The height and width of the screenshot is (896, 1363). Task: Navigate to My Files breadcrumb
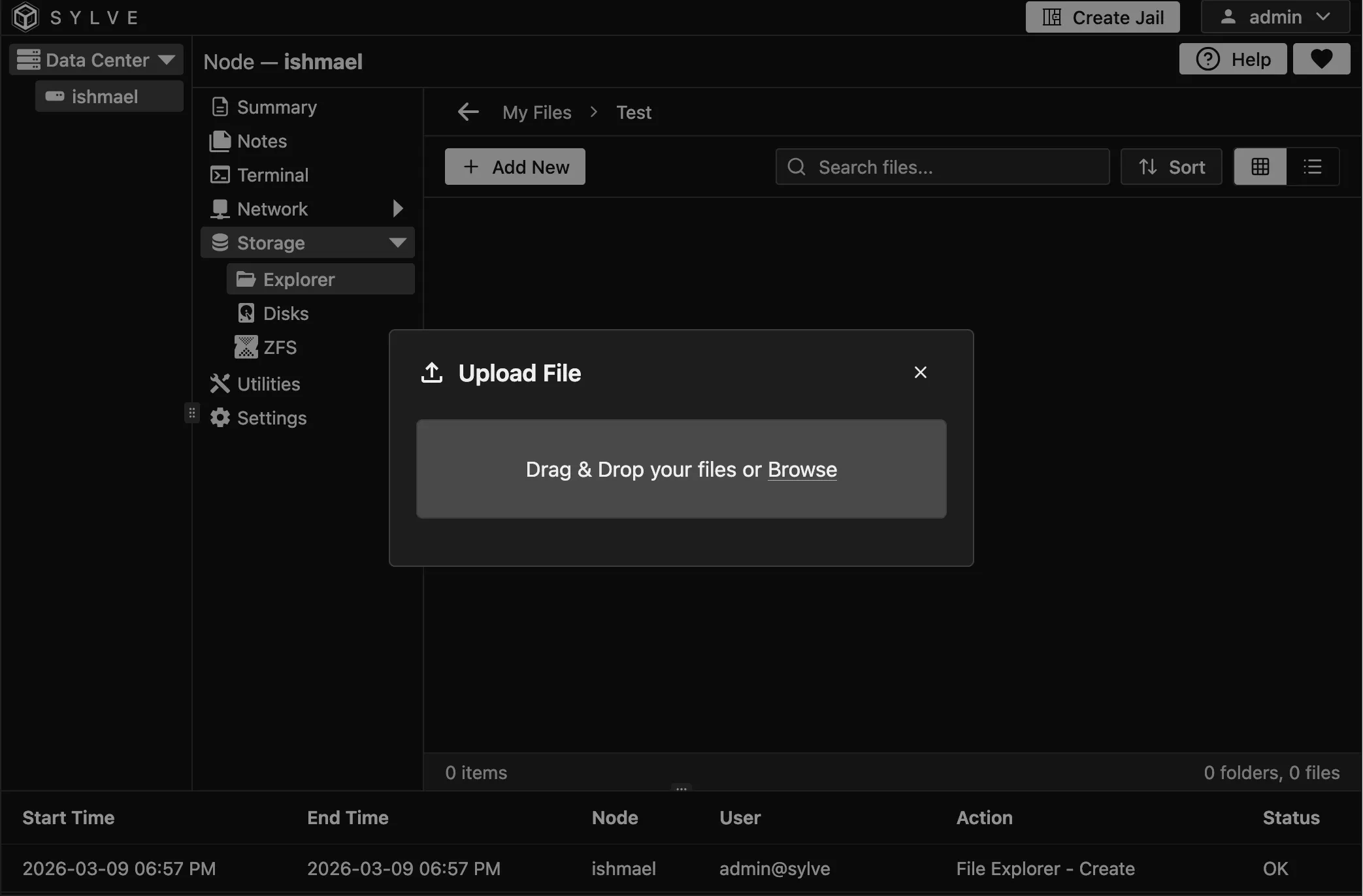click(x=536, y=112)
